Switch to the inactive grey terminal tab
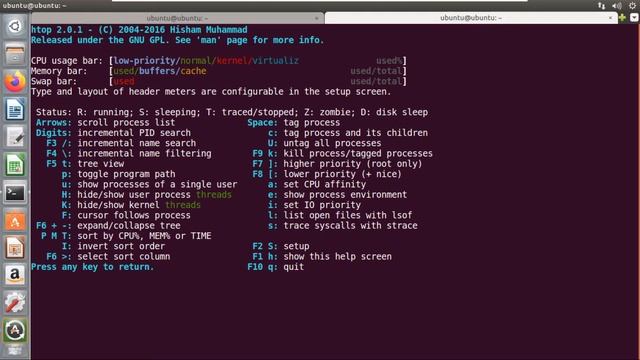This screenshot has height=360, width=640. [x=177, y=18]
